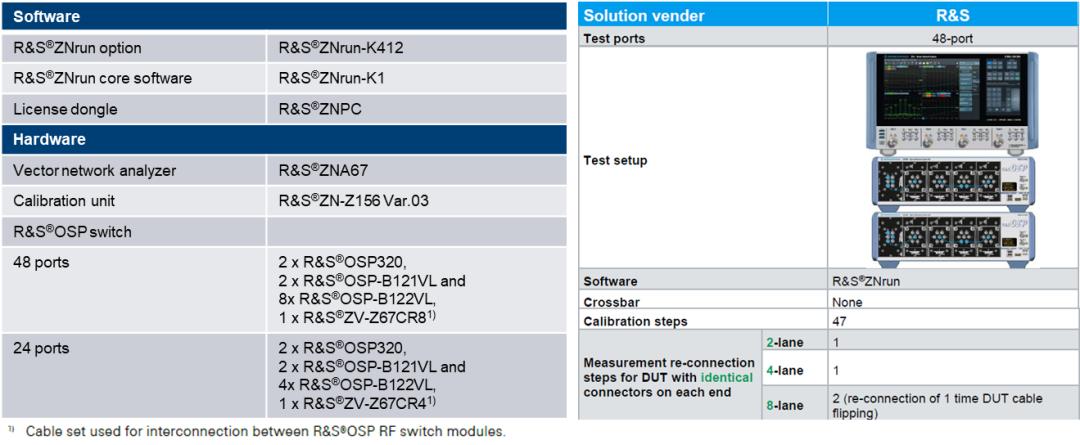Click the R&S ZNrun-K412 cell
The image size is (1080, 445).
click(x=341, y=48)
